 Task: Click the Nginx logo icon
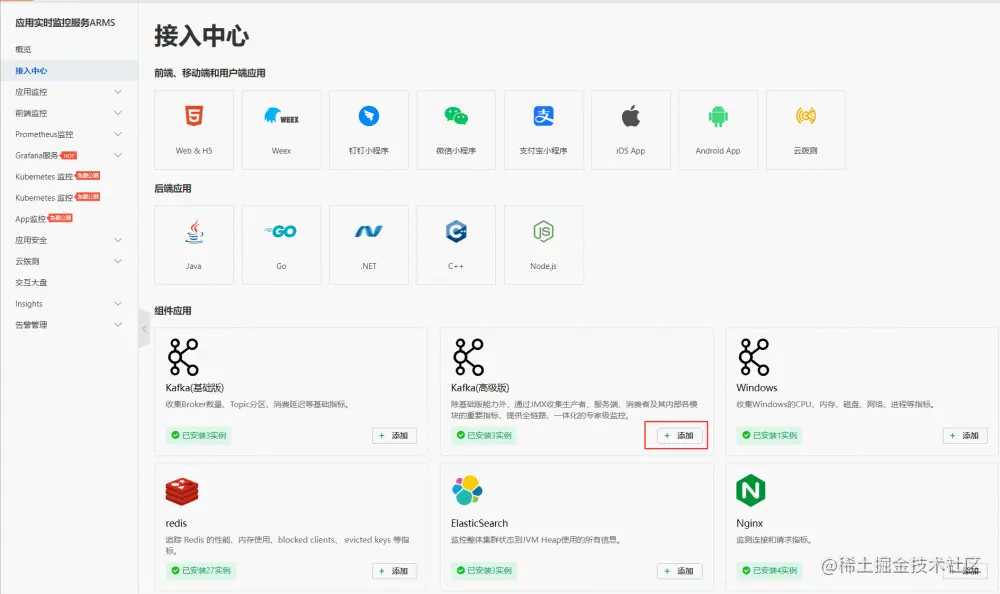pos(751,490)
